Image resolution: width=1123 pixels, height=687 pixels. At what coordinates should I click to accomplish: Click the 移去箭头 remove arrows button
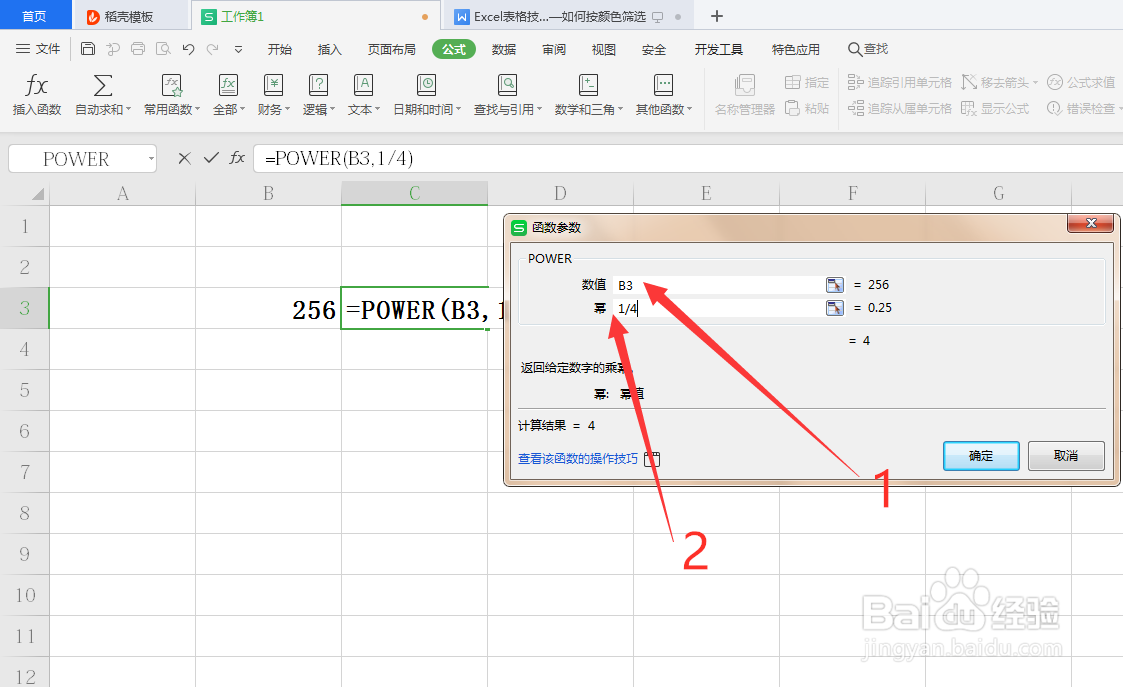tap(999, 82)
